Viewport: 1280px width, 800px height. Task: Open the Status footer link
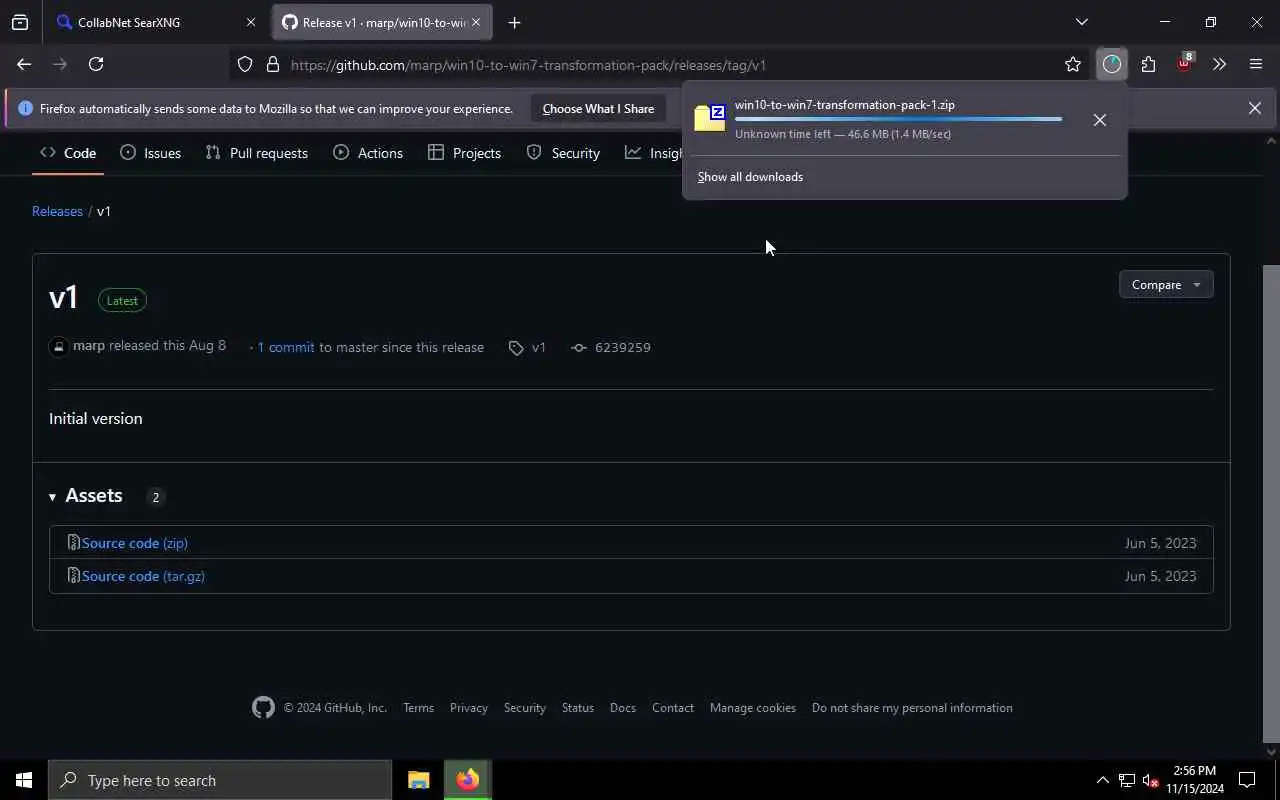point(577,708)
